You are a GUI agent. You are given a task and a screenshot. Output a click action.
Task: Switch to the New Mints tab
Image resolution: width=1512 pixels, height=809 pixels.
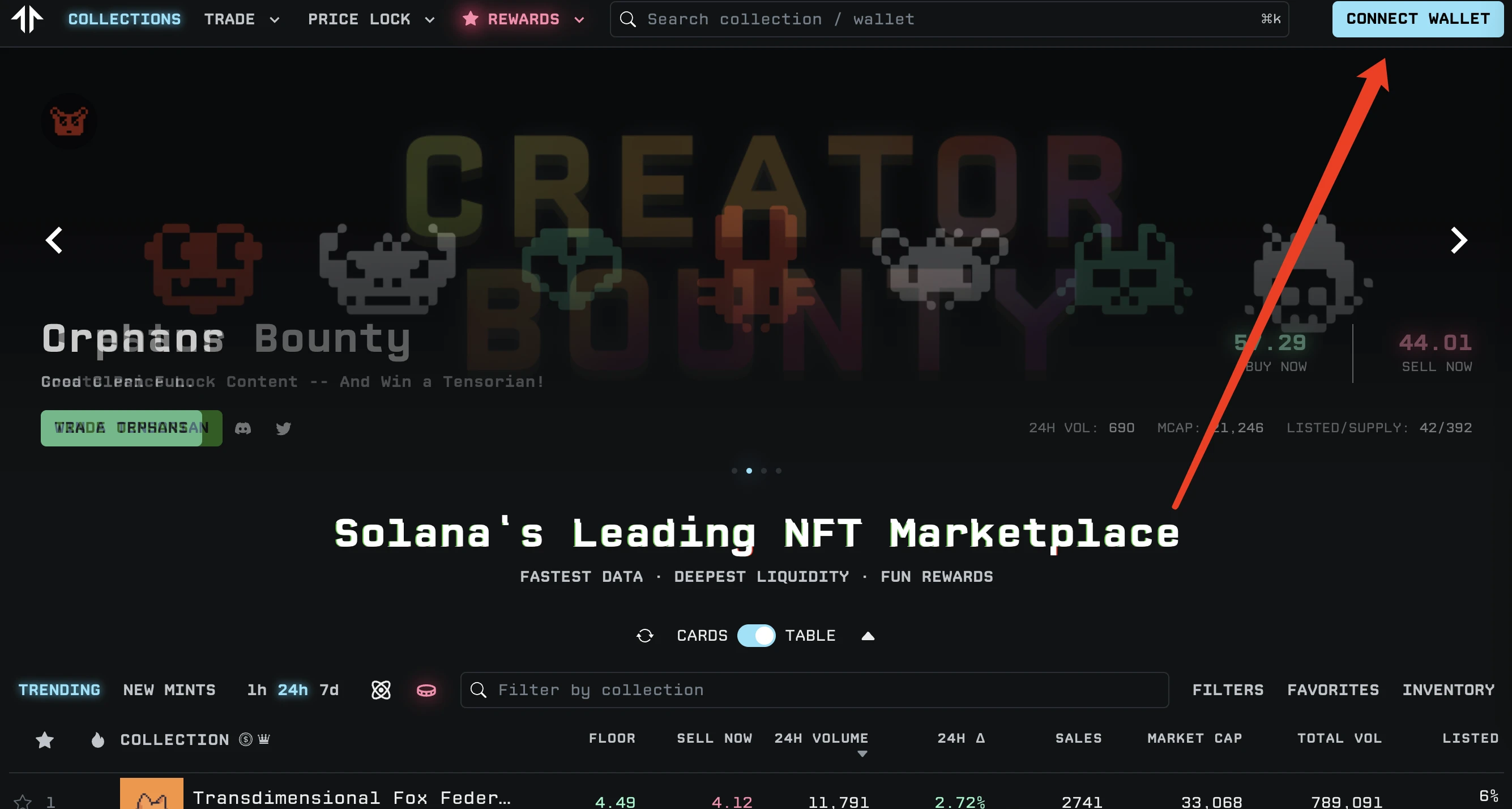pos(169,690)
